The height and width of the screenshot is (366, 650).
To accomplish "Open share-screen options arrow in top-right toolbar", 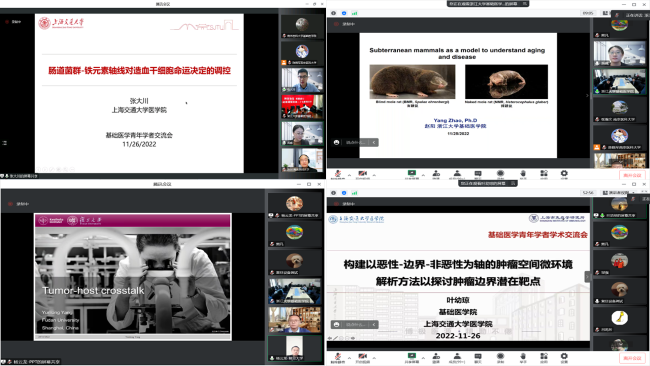I will click(423, 175).
